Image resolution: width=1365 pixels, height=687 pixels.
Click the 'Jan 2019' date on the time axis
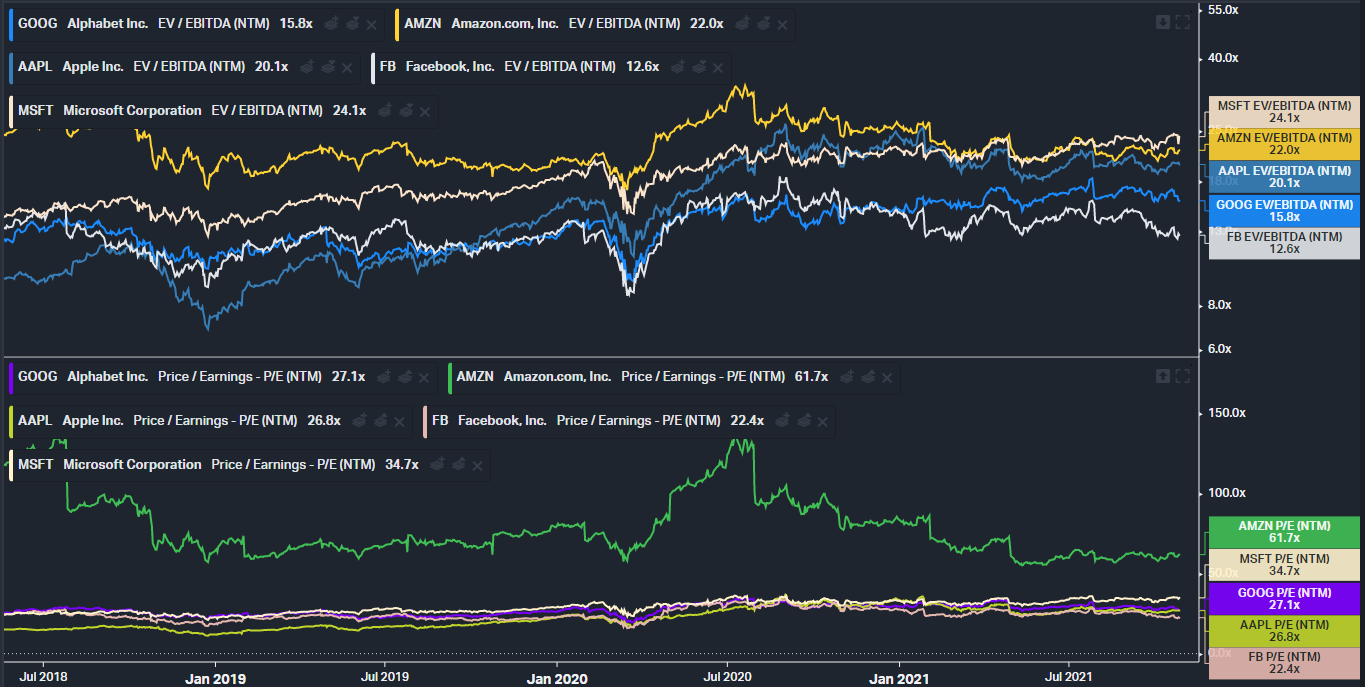click(x=215, y=678)
